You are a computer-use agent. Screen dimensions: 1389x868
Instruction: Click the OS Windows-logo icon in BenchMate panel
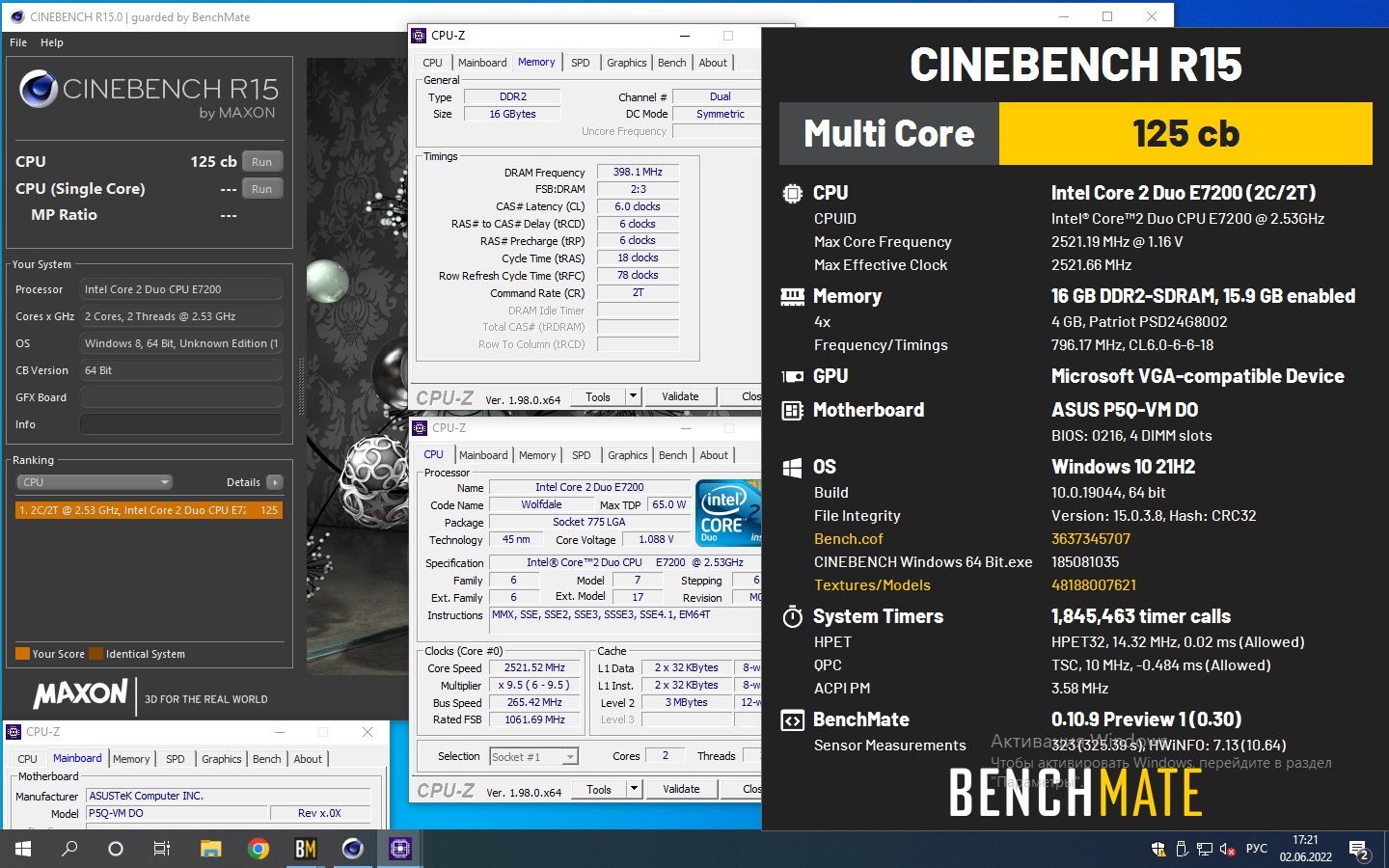pos(792,468)
